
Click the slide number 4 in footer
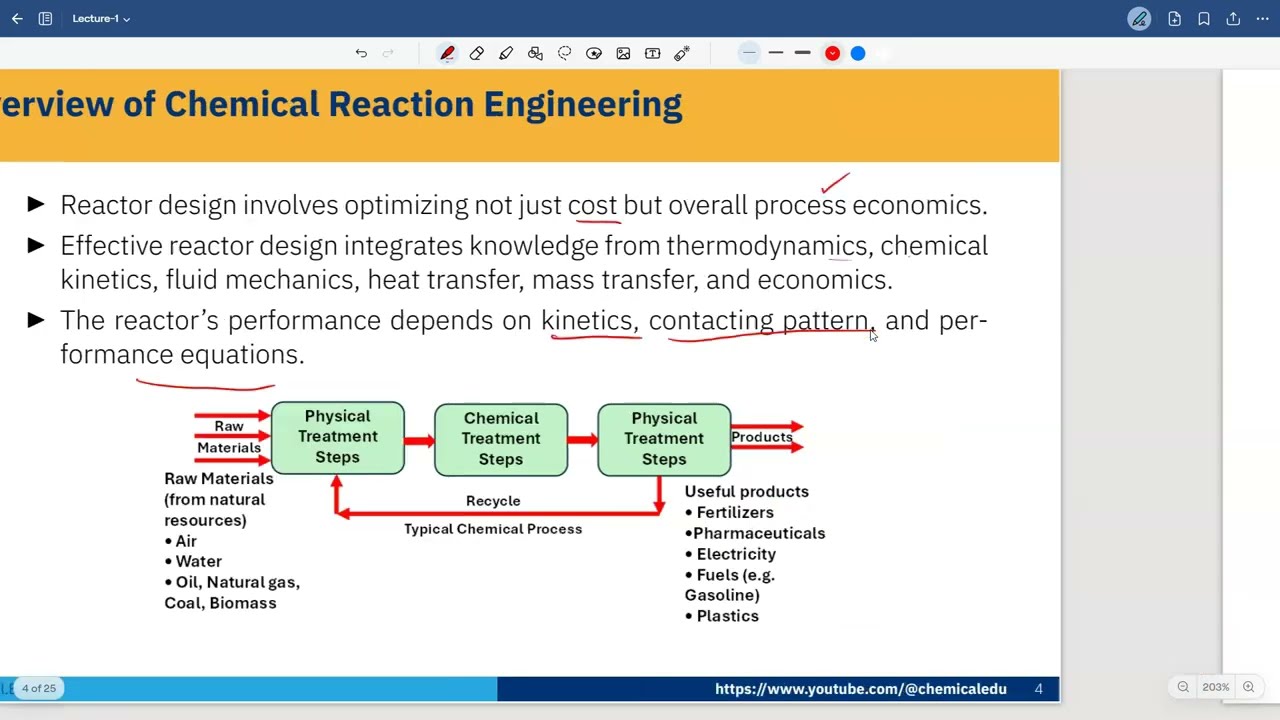pyautogui.click(x=1038, y=689)
